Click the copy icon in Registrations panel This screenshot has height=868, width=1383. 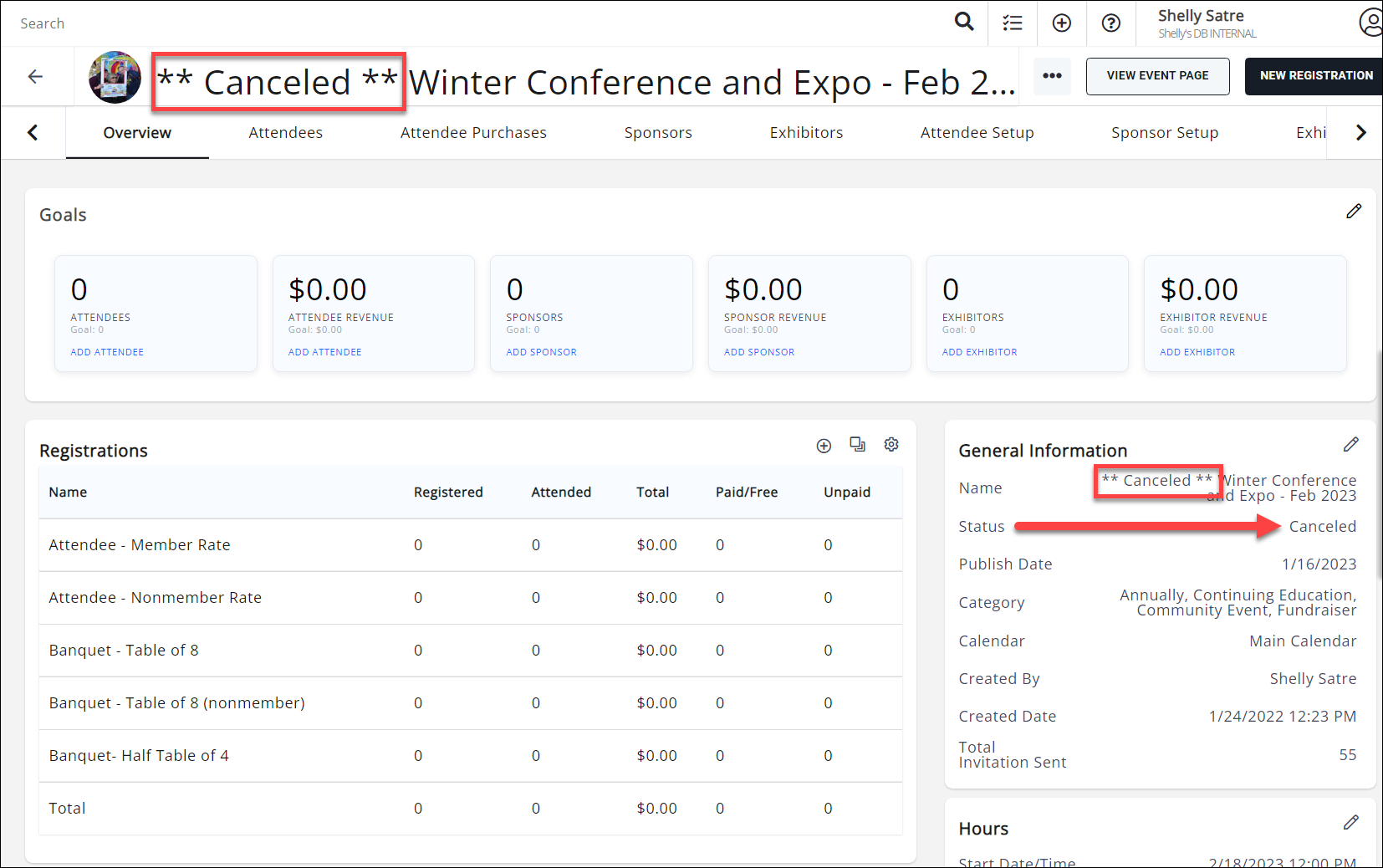tap(857, 444)
